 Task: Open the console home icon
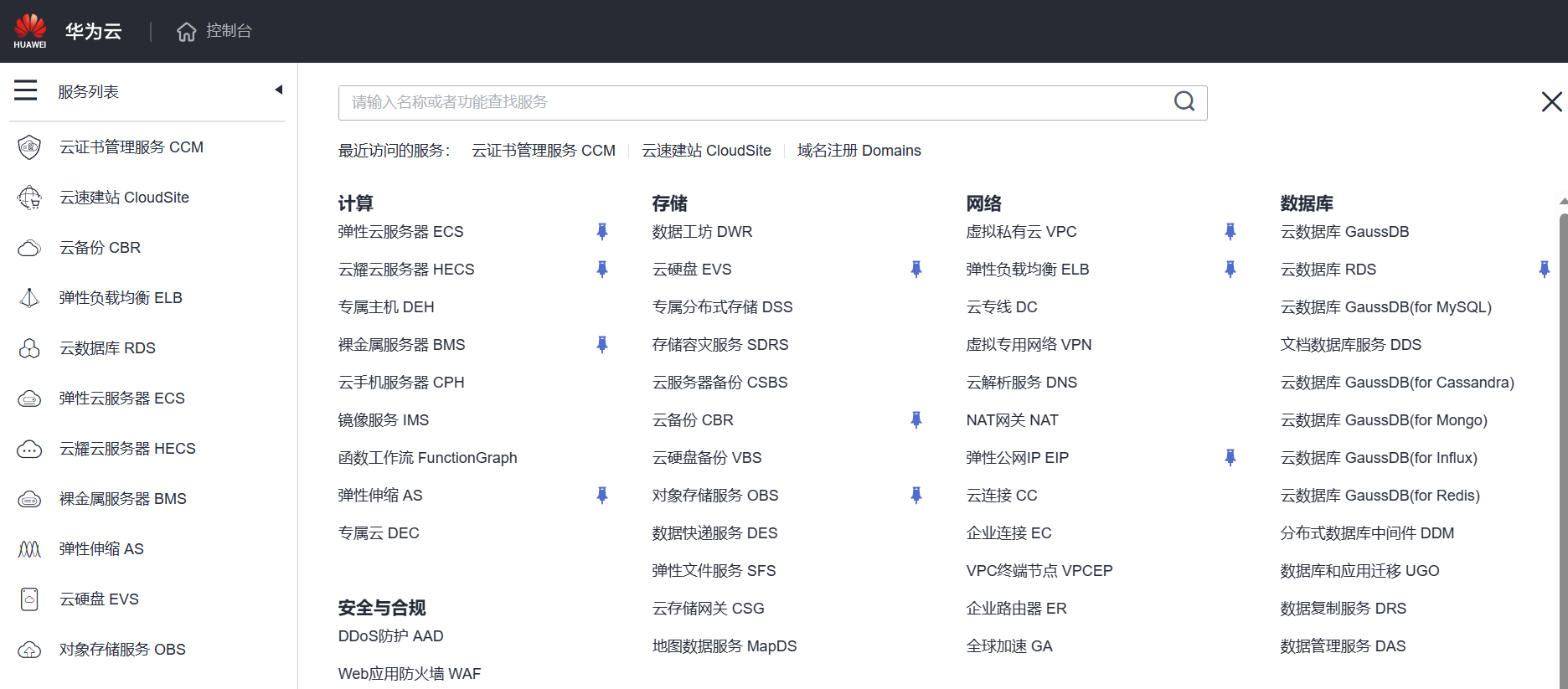pyautogui.click(x=186, y=32)
